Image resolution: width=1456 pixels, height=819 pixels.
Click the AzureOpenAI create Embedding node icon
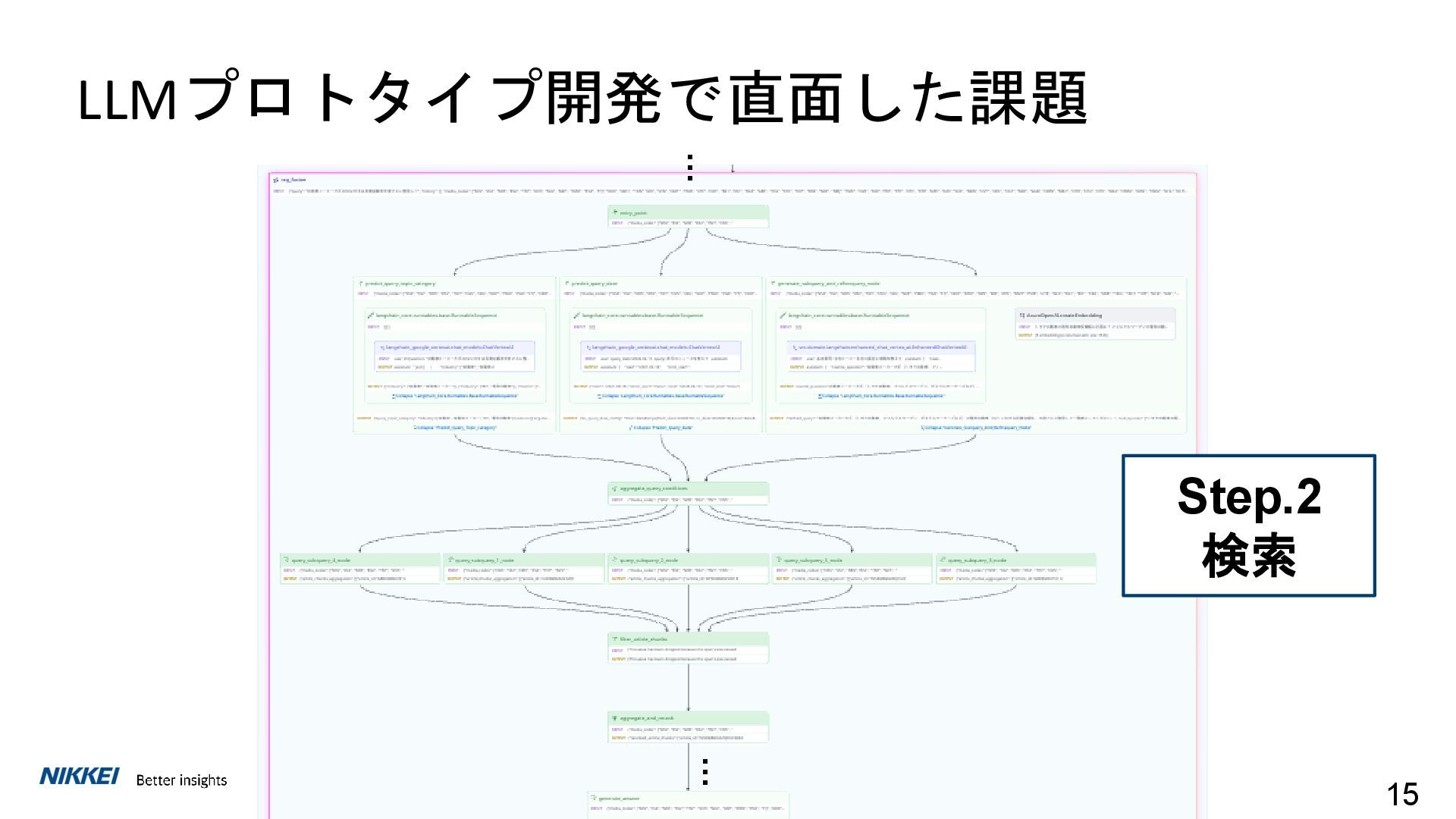pyautogui.click(x=1021, y=315)
